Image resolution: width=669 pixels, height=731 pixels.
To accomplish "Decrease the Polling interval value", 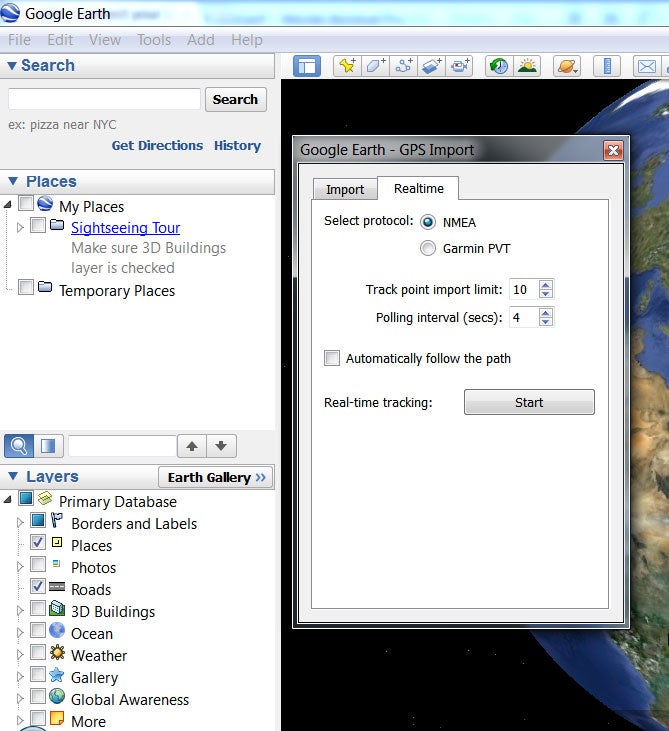I will coord(545,322).
